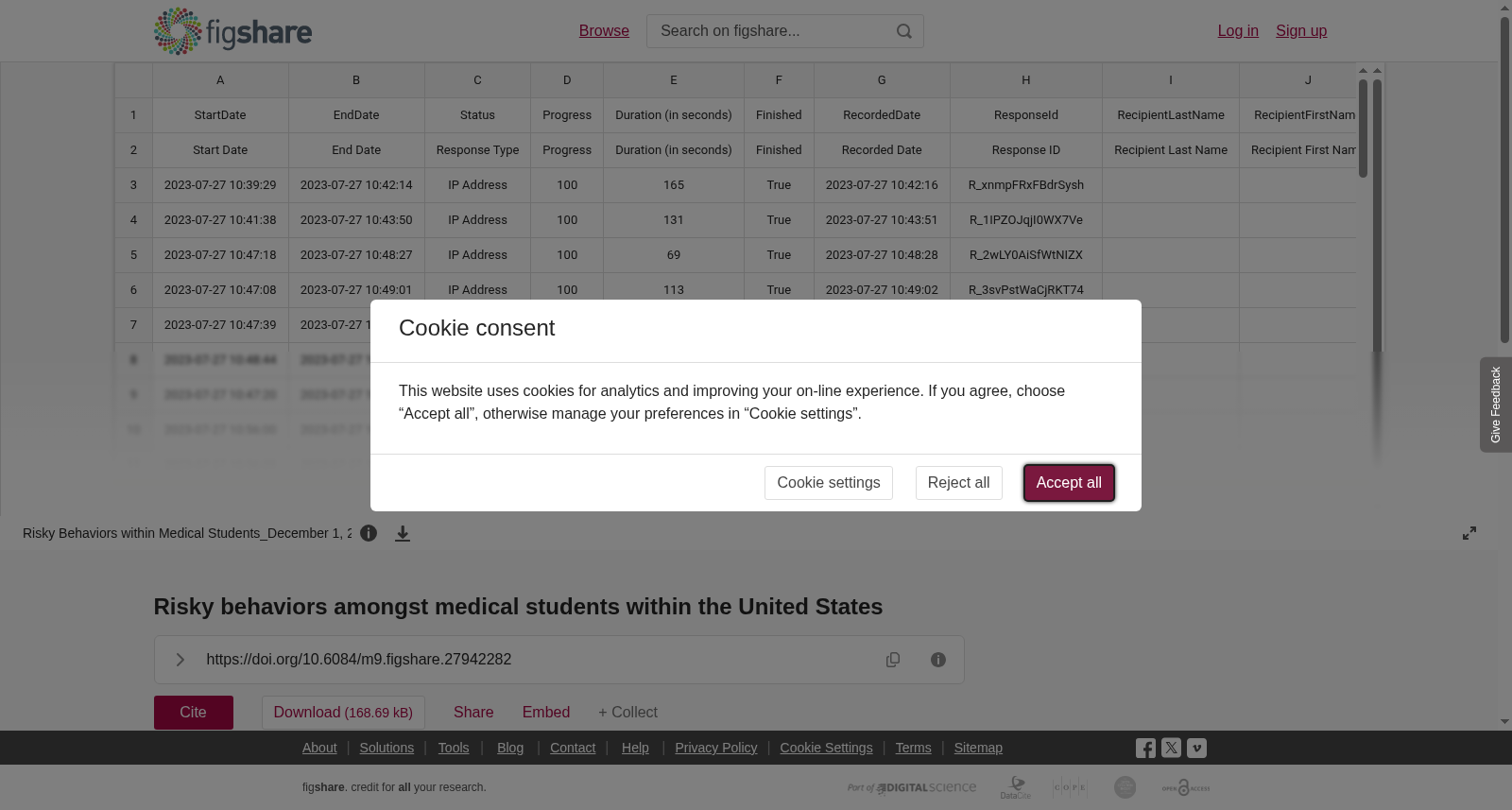The width and height of the screenshot is (1512, 810).
Task: Open Cookie Settings footer link
Action: coord(826,748)
